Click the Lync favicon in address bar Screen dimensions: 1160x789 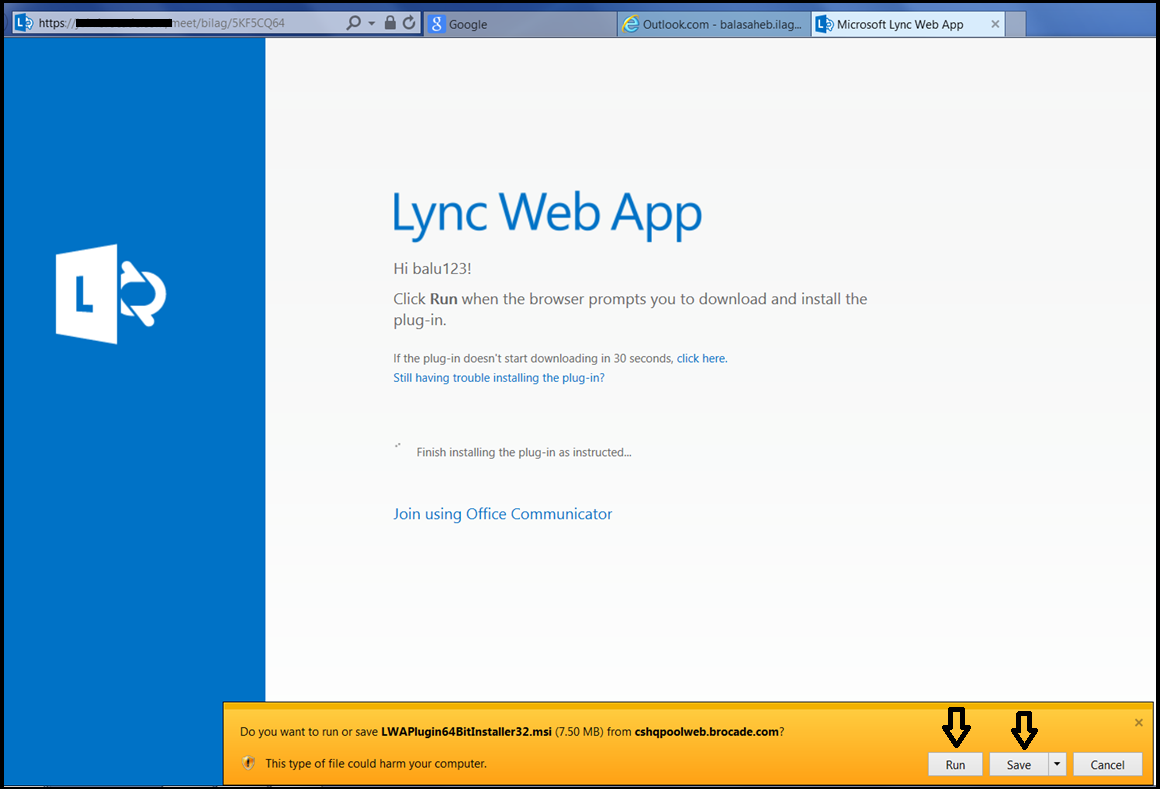coord(24,23)
